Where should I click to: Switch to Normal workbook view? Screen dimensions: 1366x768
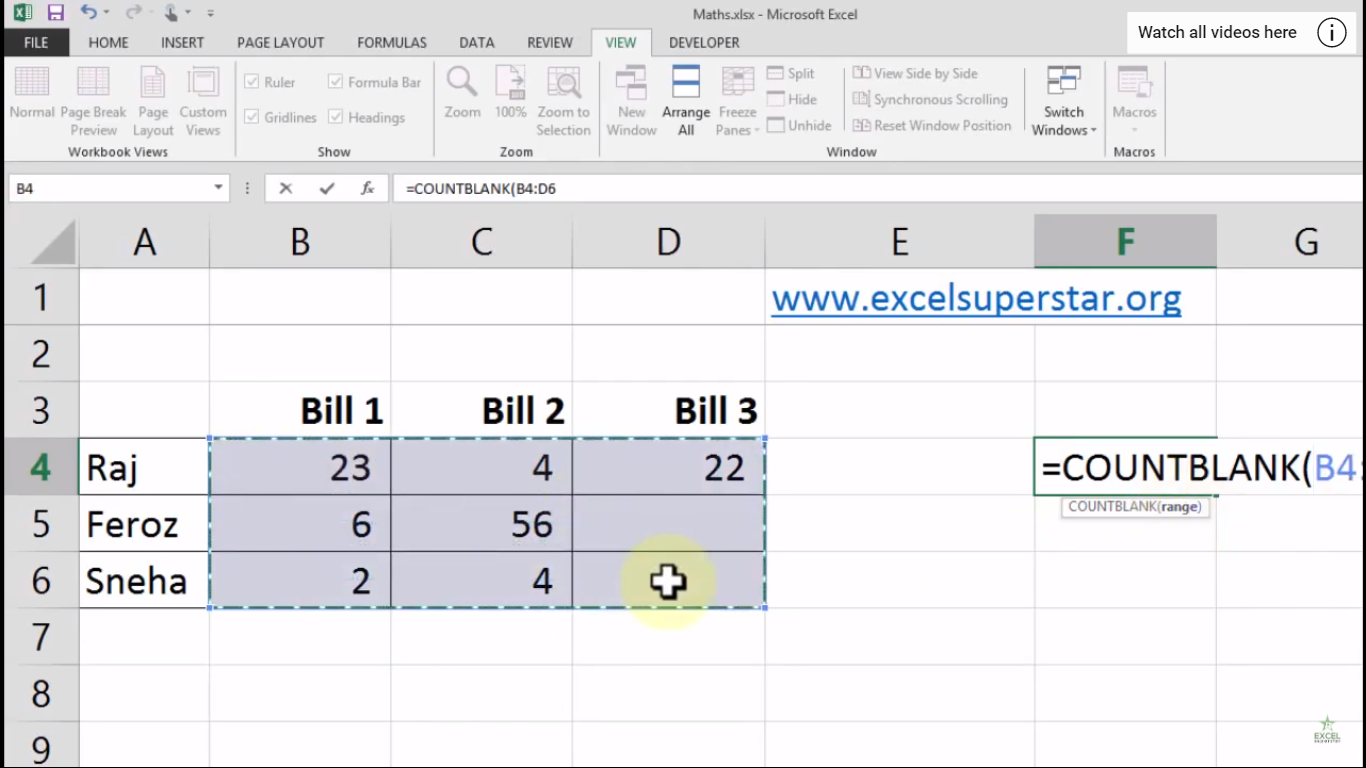[x=32, y=93]
